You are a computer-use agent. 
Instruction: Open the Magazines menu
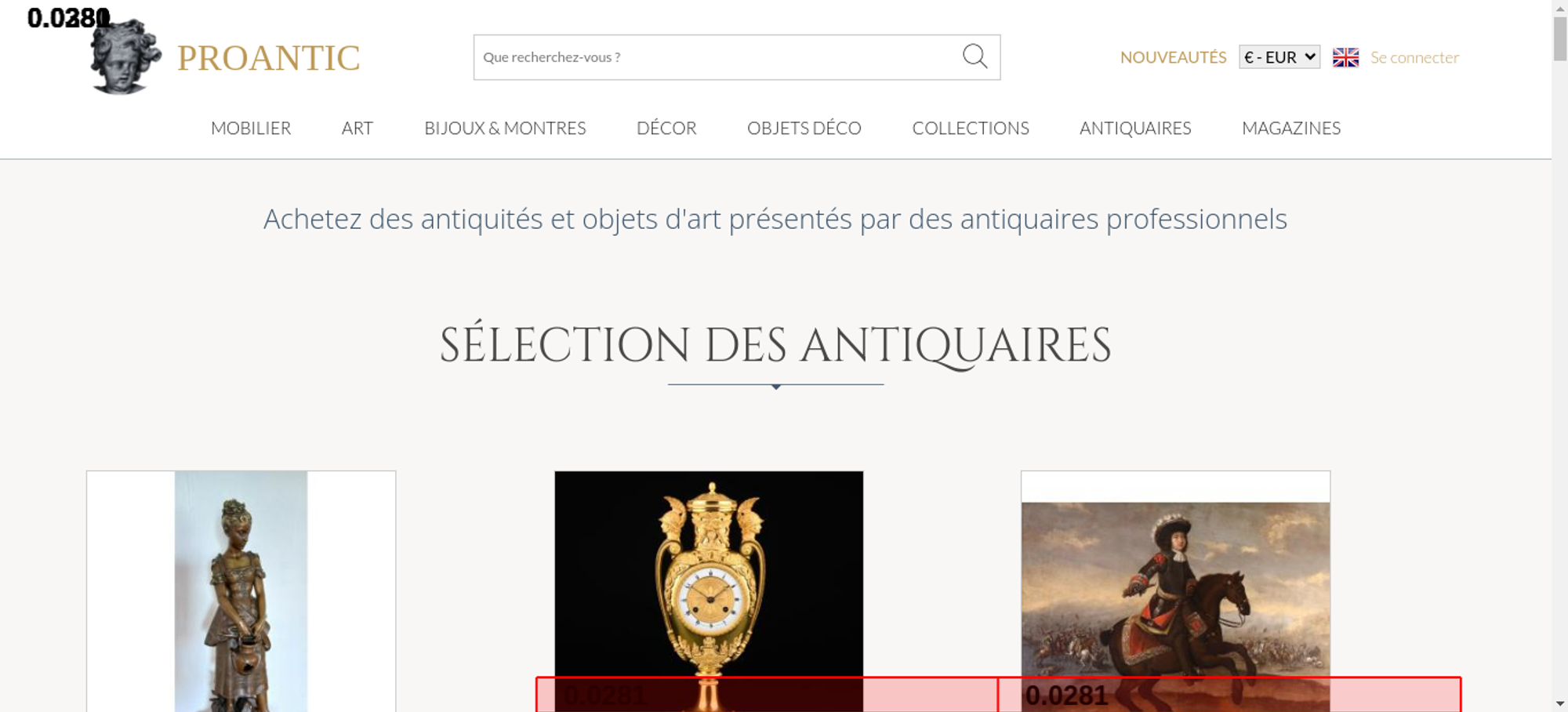click(x=1290, y=128)
